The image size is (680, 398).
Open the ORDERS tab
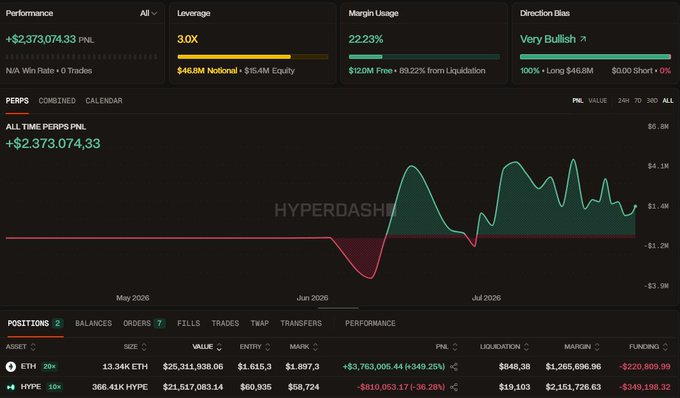click(x=144, y=323)
